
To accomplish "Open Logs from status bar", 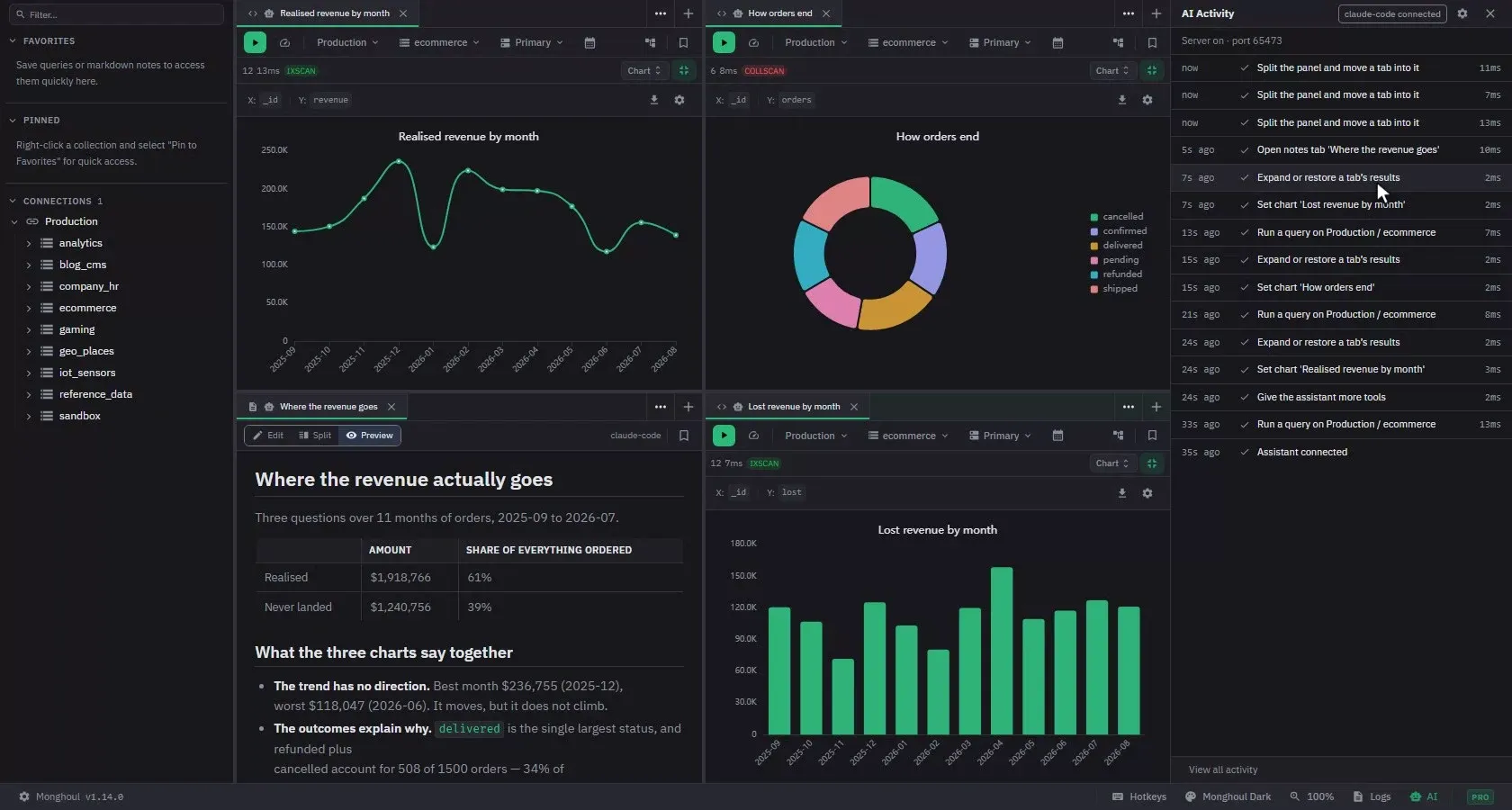I will click(x=1372, y=796).
